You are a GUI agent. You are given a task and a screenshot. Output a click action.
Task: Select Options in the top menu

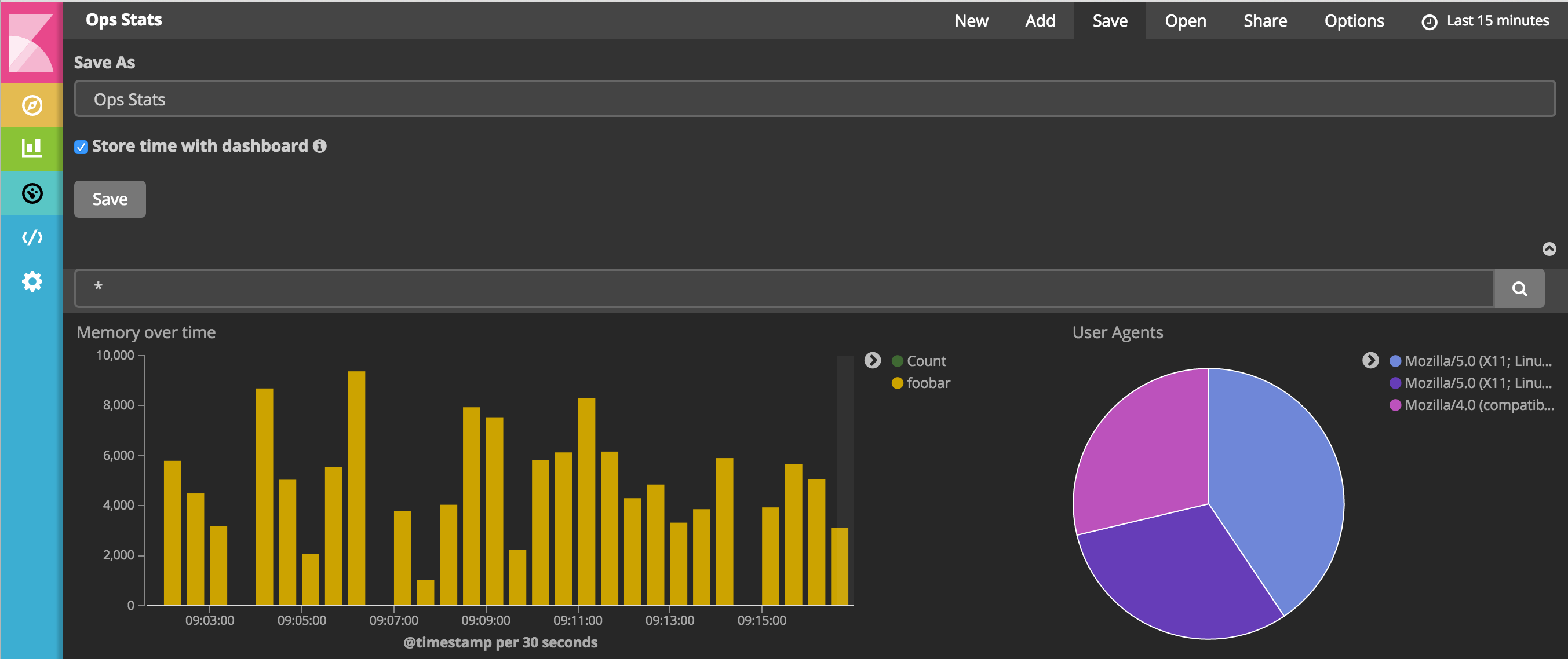tap(1354, 21)
